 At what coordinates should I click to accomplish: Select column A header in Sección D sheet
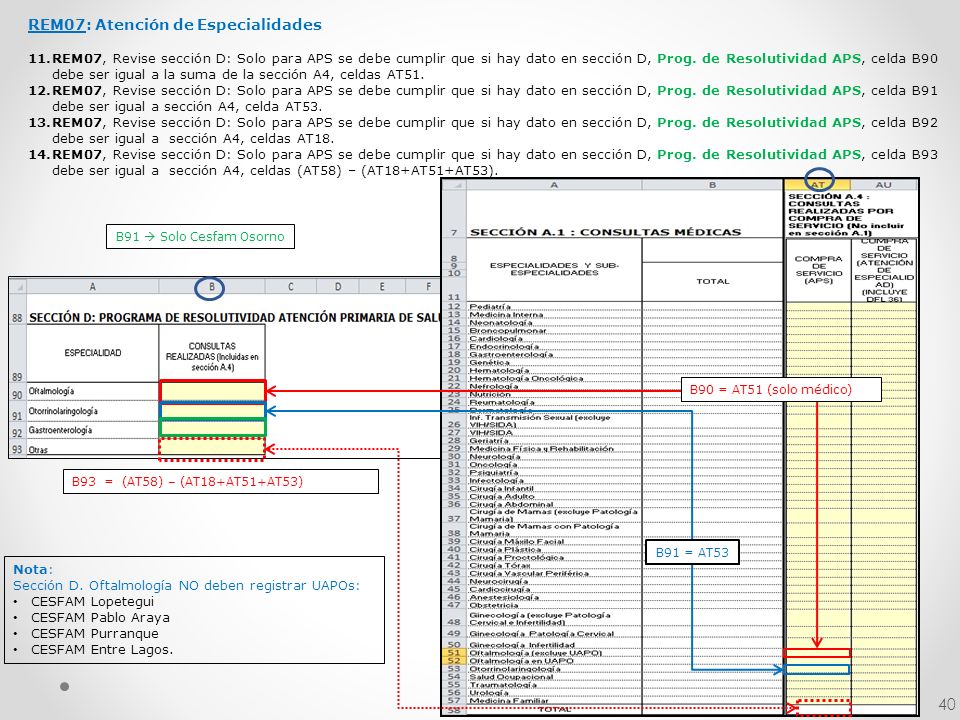point(92,287)
